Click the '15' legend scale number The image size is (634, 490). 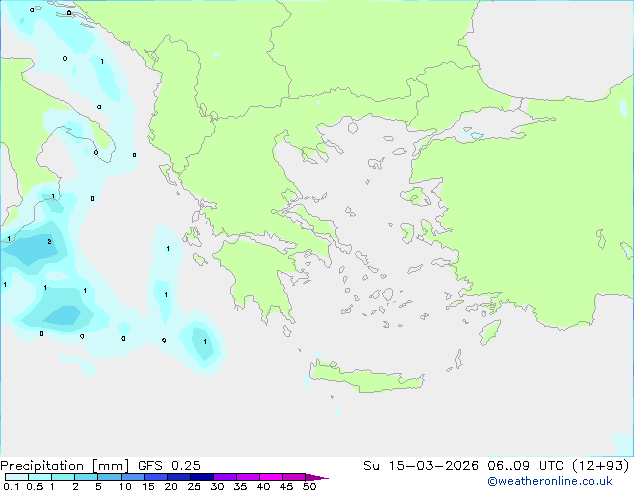click(x=148, y=486)
